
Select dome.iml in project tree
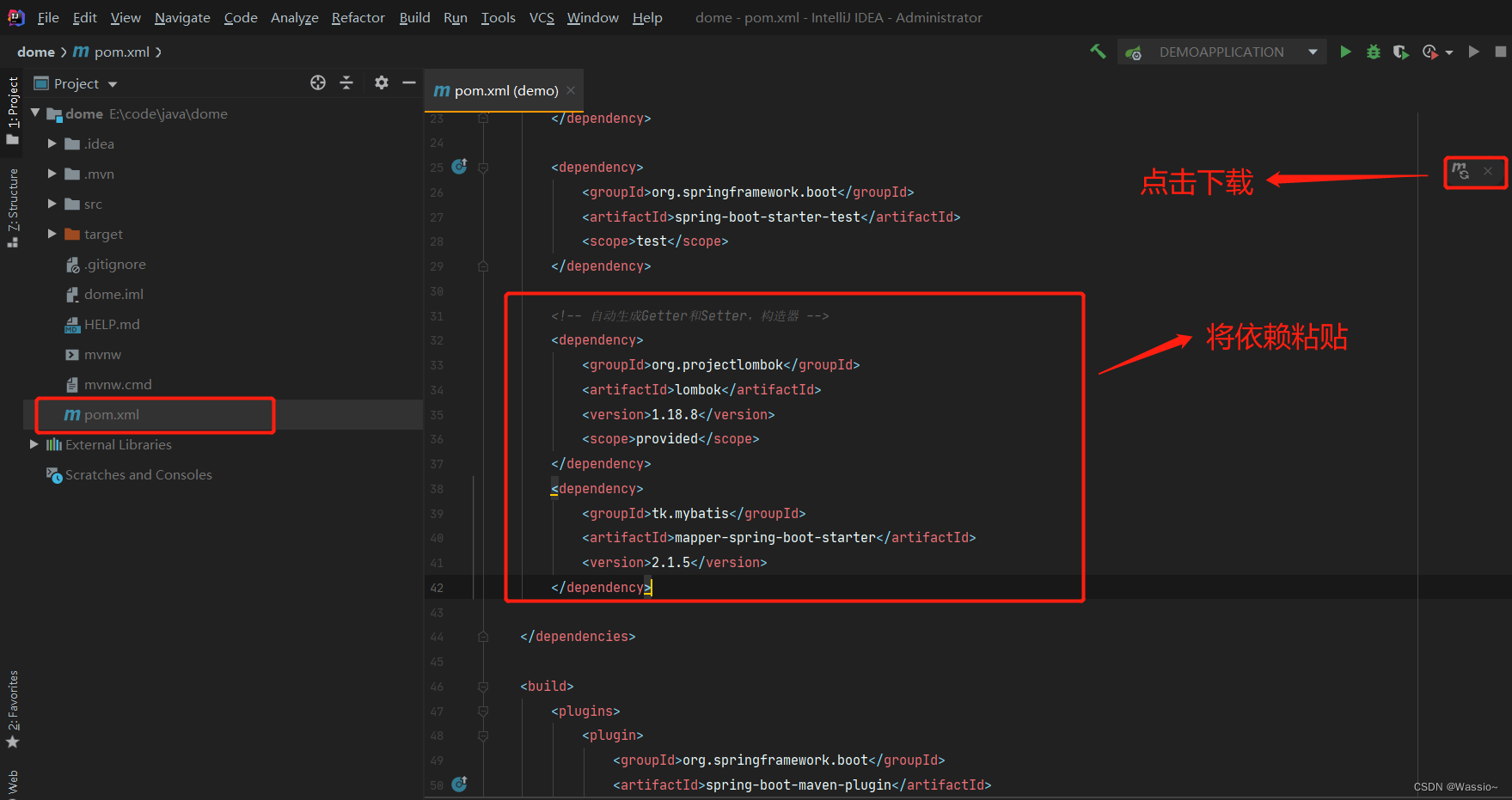pos(113,294)
